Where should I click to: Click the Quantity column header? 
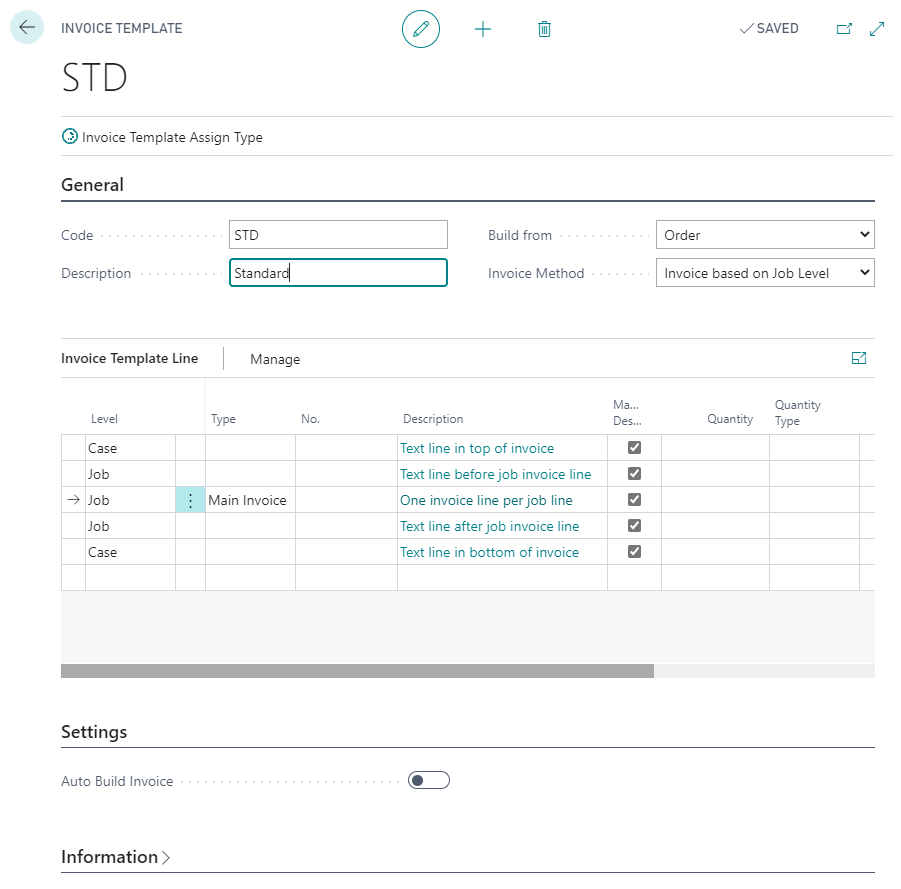(x=730, y=419)
